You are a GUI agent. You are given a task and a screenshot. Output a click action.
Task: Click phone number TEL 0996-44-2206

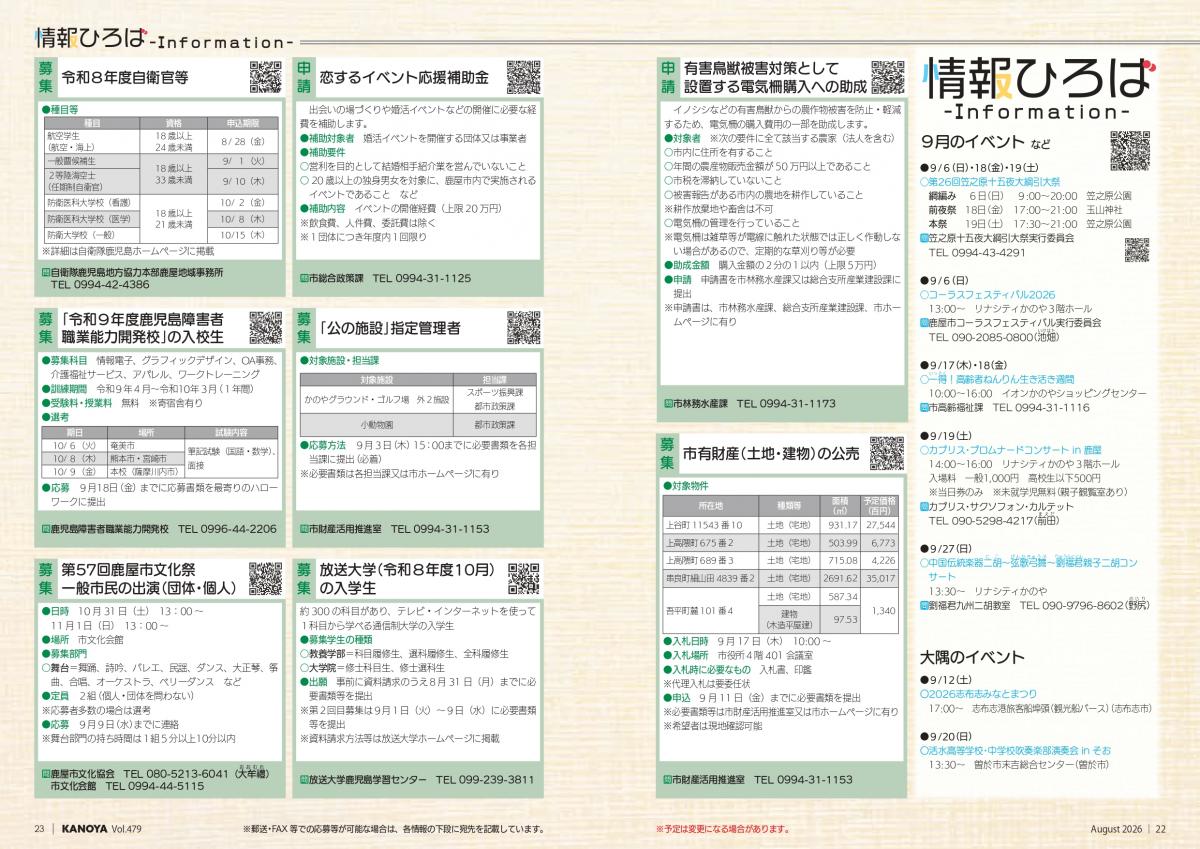228,527
